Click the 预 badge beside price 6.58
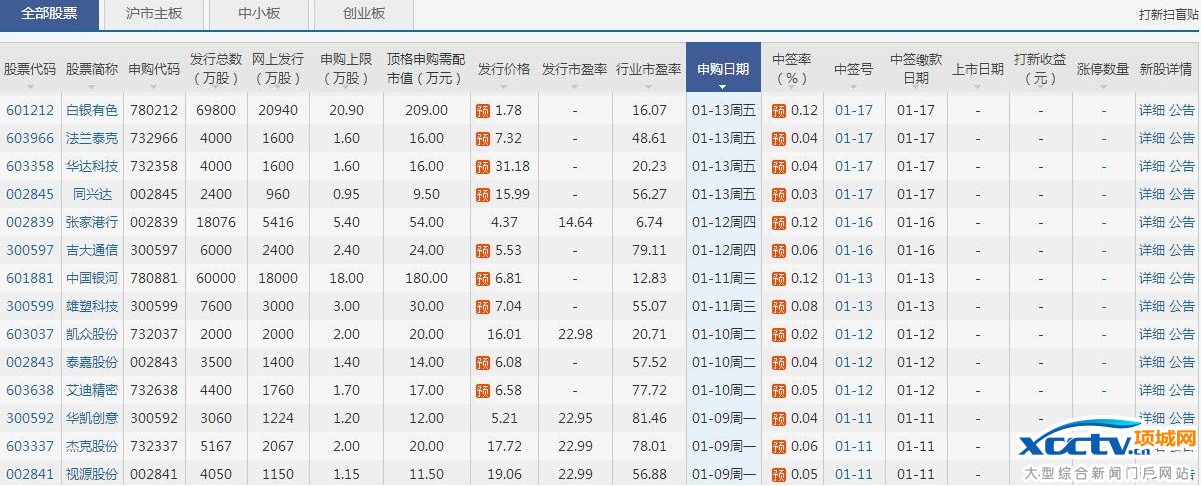 pos(483,391)
